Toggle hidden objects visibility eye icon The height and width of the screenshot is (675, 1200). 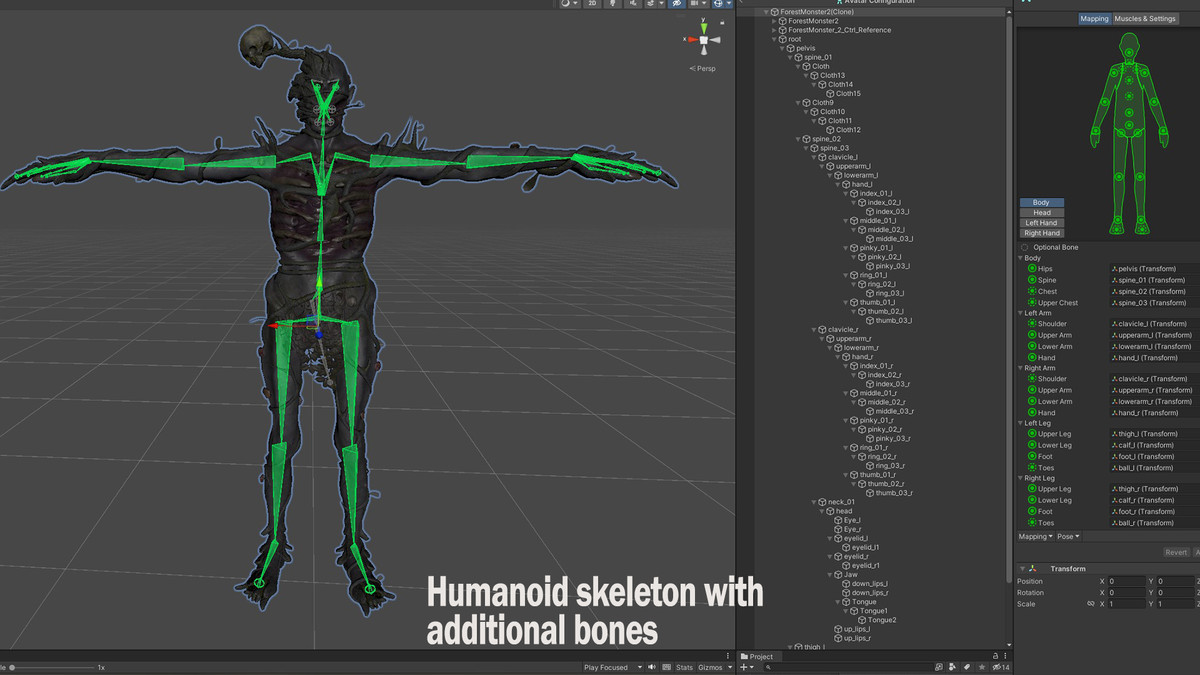(677, 3)
